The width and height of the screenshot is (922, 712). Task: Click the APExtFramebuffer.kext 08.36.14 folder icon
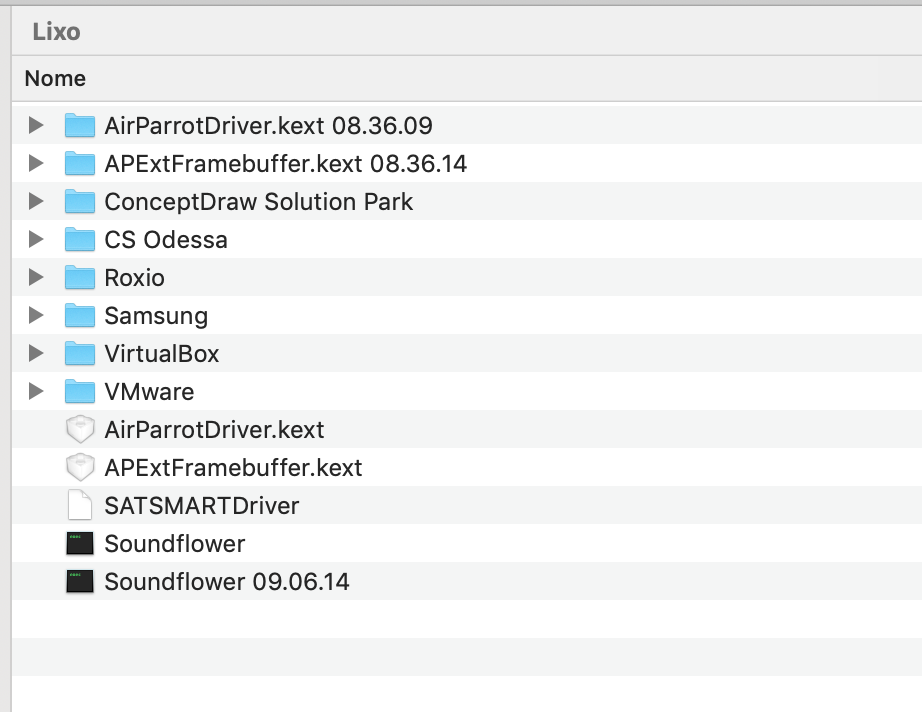tap(80, 163)
